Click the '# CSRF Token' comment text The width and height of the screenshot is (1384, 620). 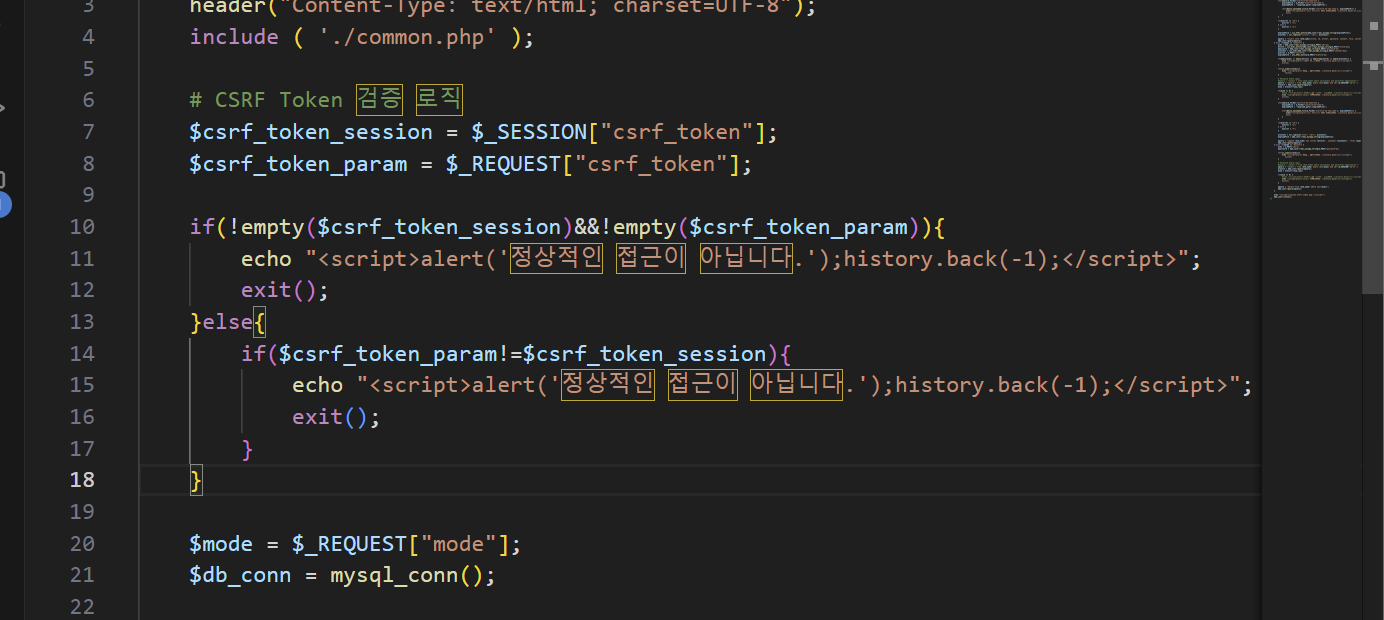click(x=266, y=100)
